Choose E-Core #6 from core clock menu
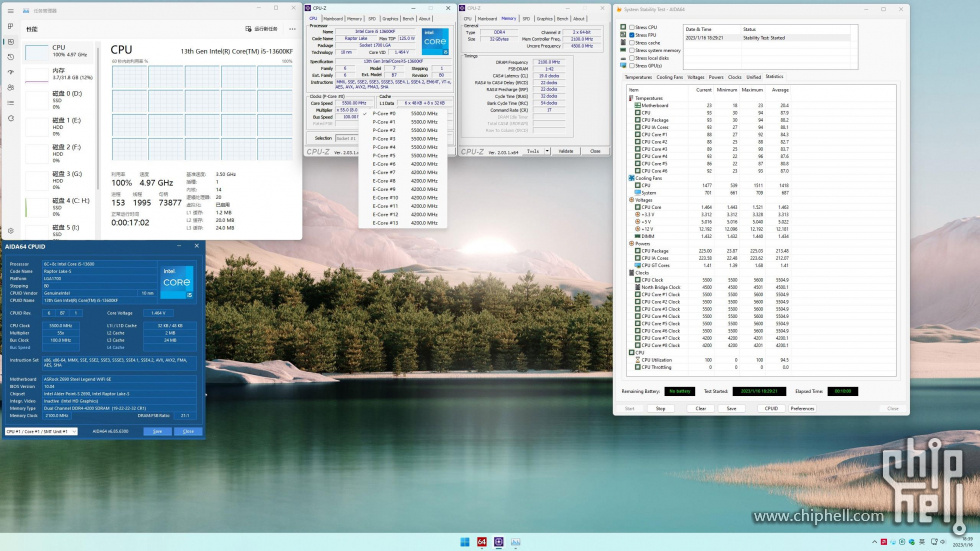980x551 pixels. pos(403,164)
